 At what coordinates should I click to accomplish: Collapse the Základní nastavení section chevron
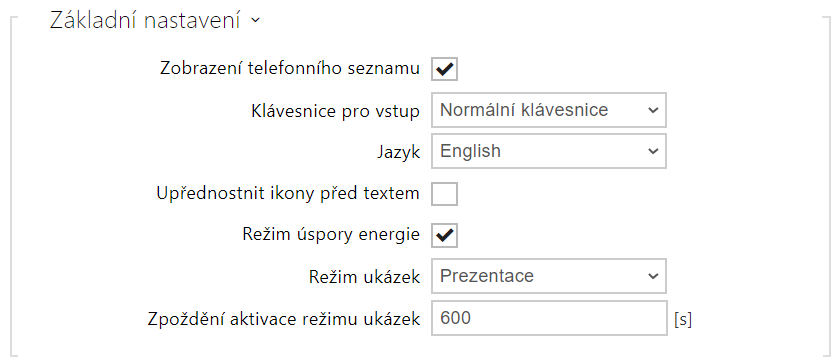[x=255, y=21]
